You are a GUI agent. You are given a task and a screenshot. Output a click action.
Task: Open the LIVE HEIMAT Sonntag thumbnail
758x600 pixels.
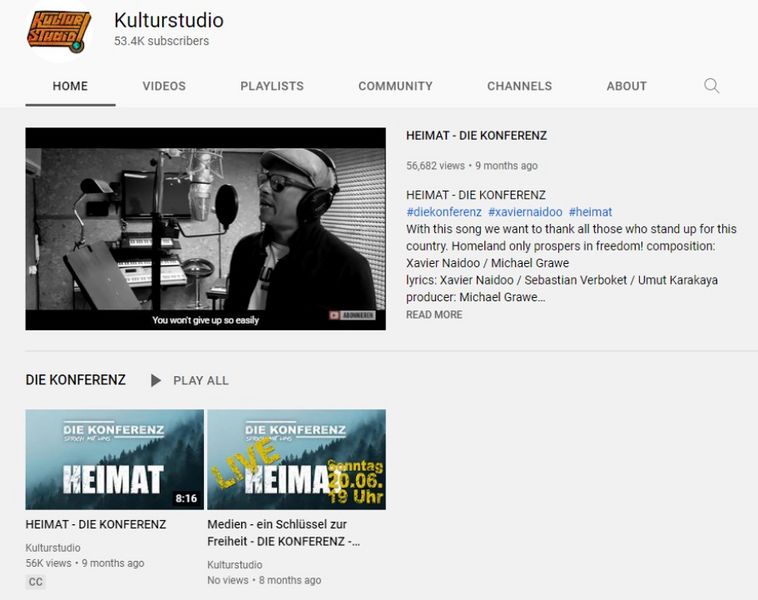coord(296,459)
